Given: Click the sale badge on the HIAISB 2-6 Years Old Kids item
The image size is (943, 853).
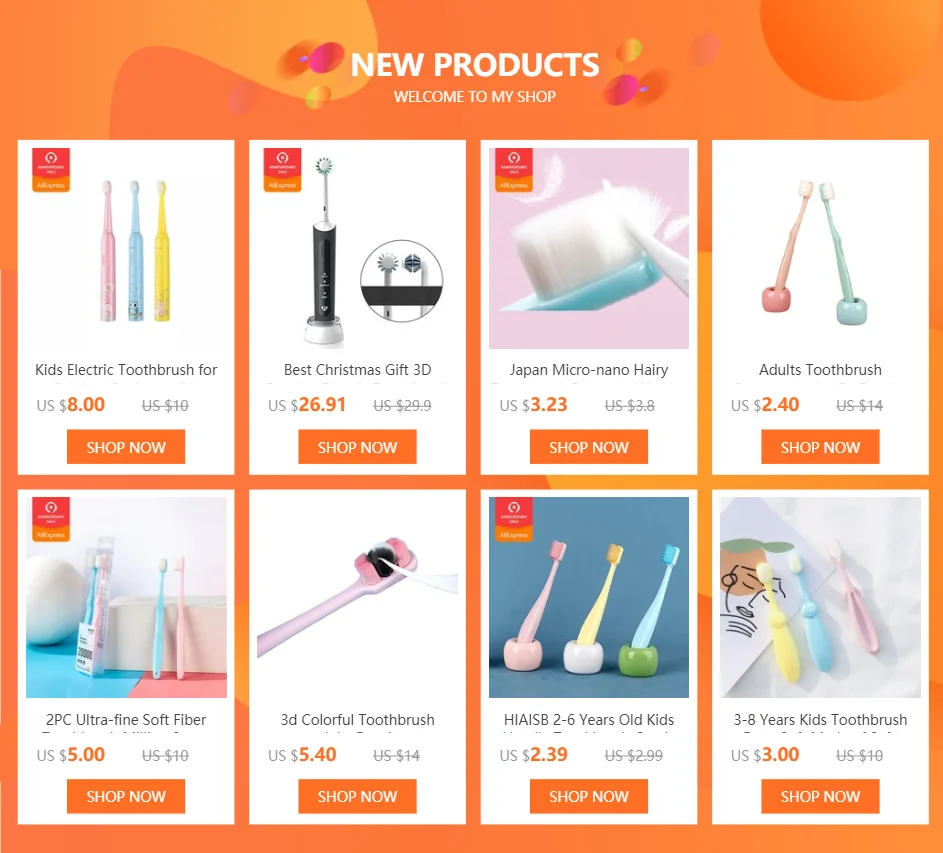Looking at the screenshot, I should [514, 520].
